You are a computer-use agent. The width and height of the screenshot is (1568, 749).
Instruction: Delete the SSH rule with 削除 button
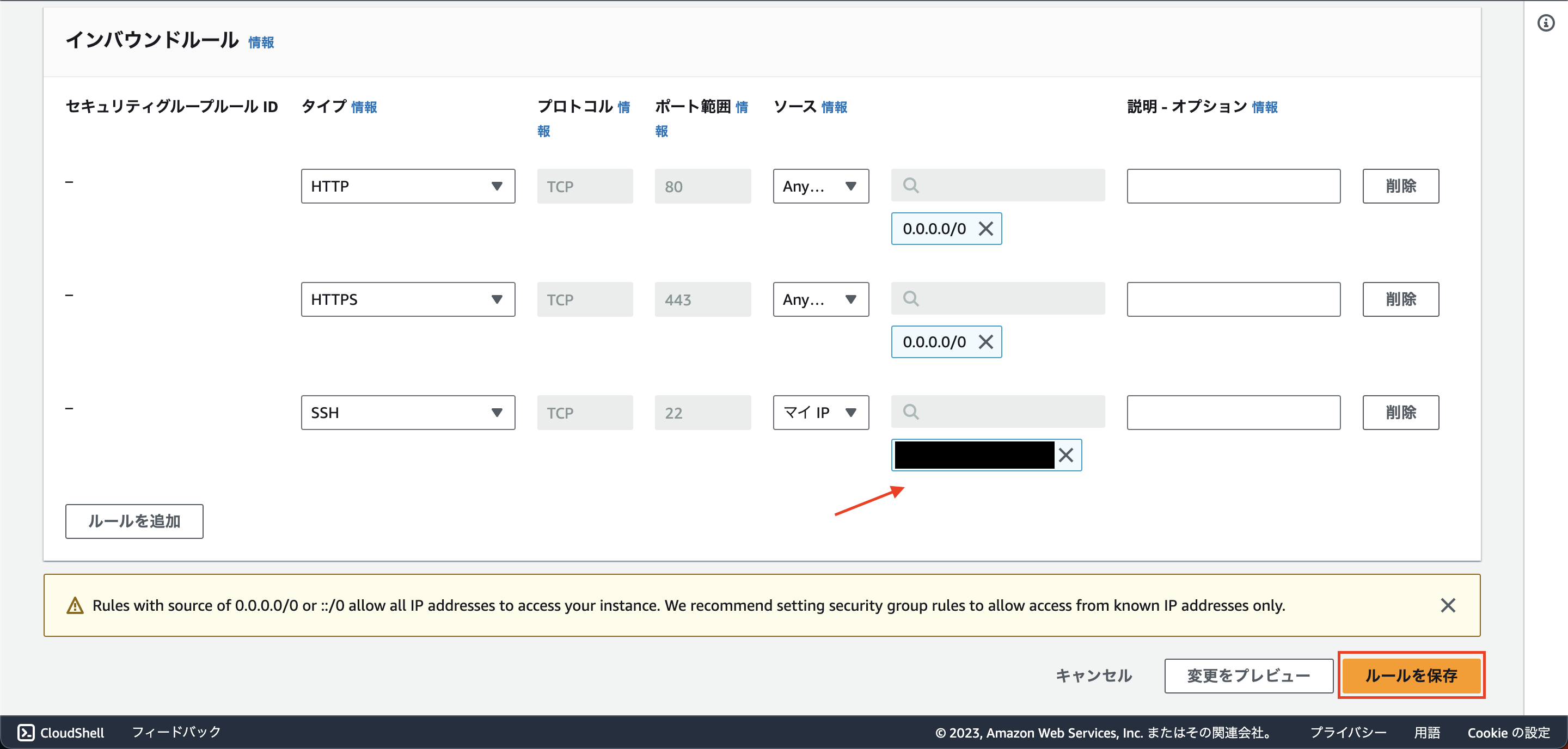(x=1400, y=413)
